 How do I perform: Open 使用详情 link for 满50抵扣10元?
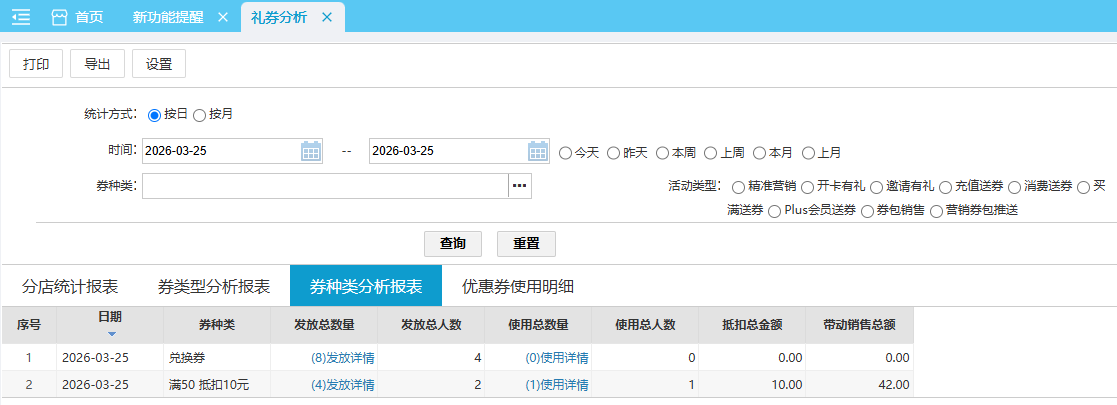click(556, 384)
